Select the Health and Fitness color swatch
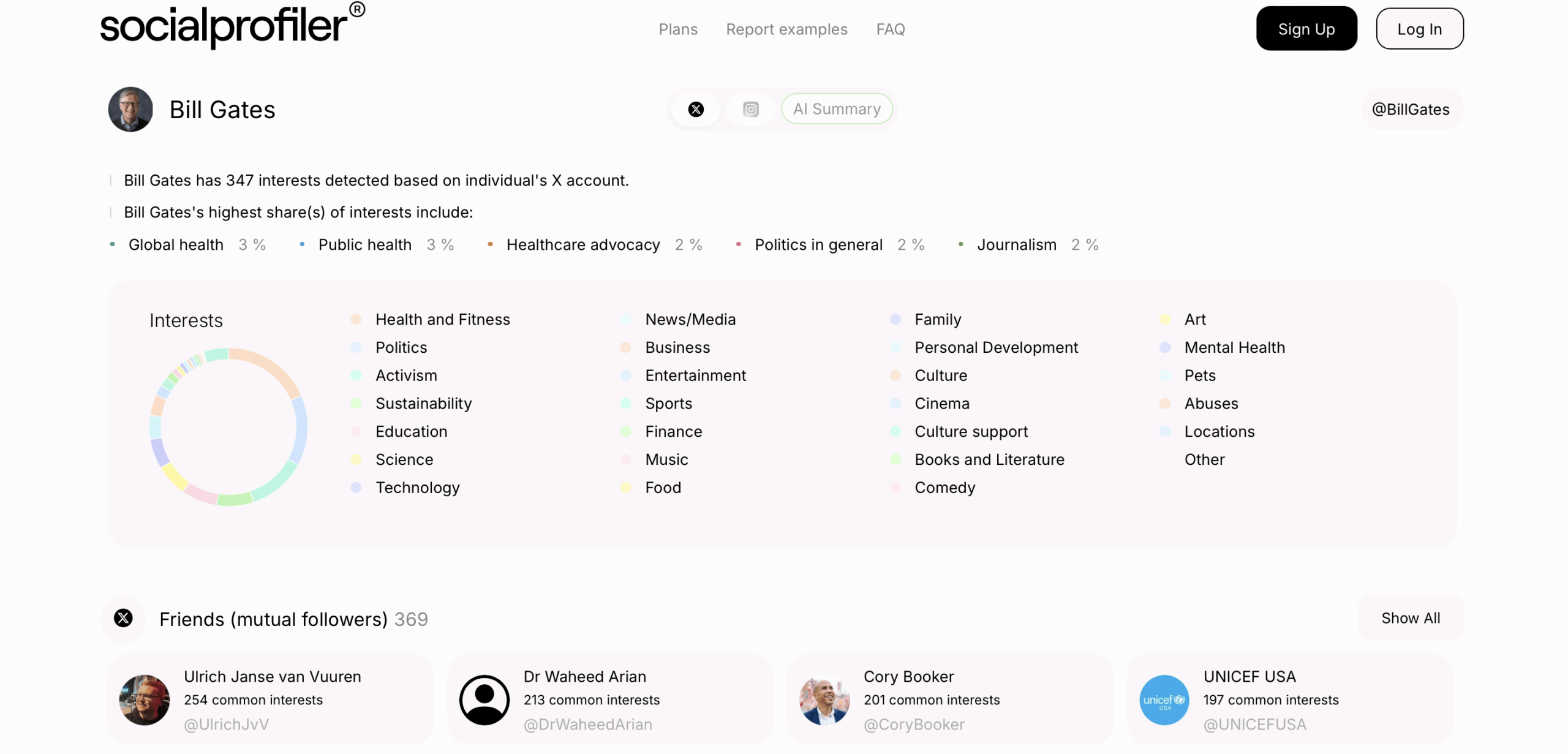This screenshot has width=1568, height=754. [x=356, y=319]
